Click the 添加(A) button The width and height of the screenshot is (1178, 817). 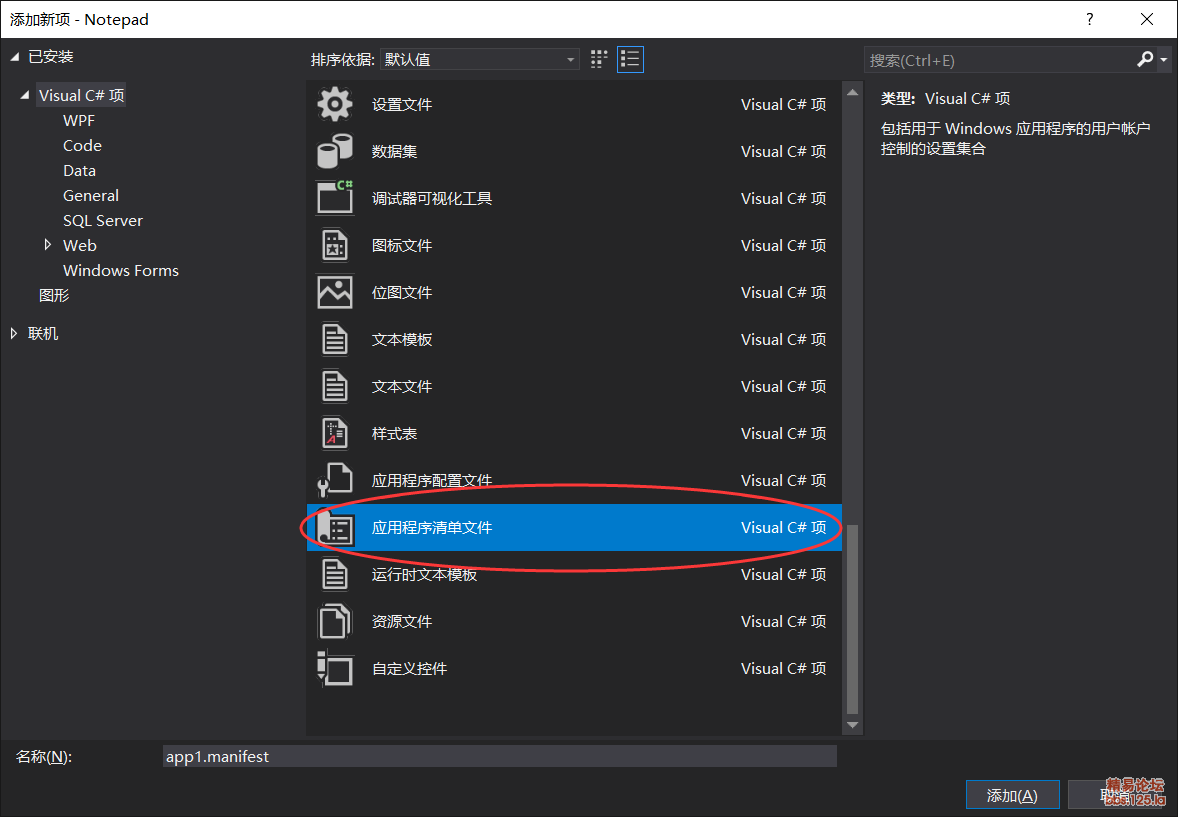click(1012, 795)
